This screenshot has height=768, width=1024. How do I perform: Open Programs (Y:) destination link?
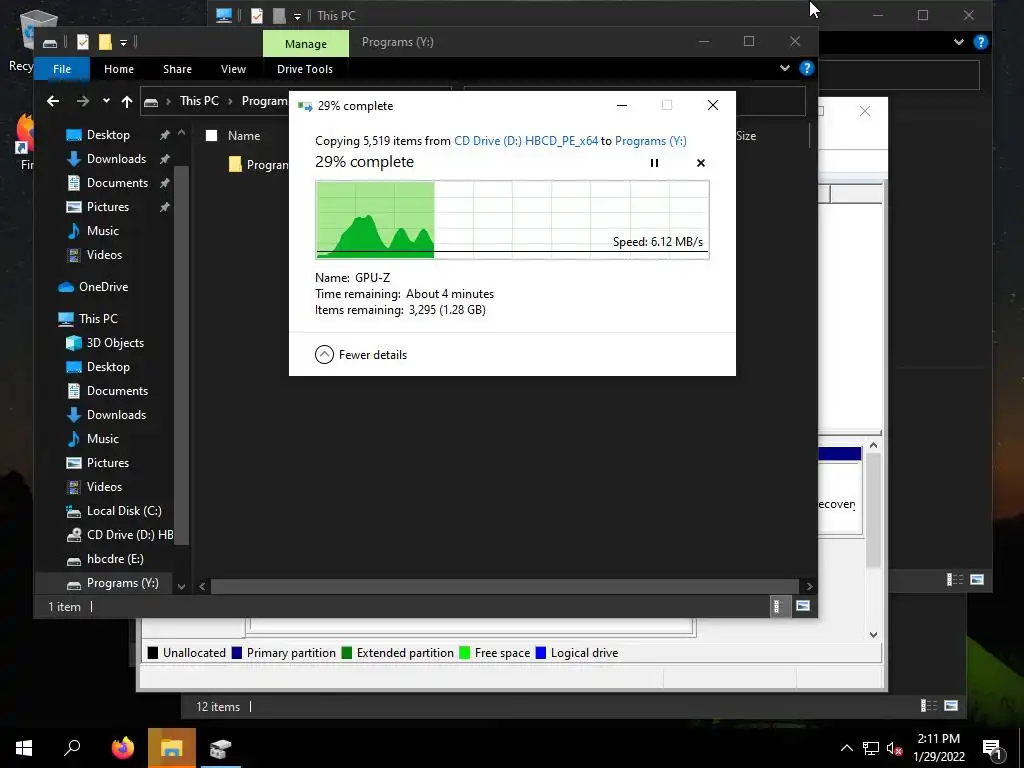[x=650, y=141]
